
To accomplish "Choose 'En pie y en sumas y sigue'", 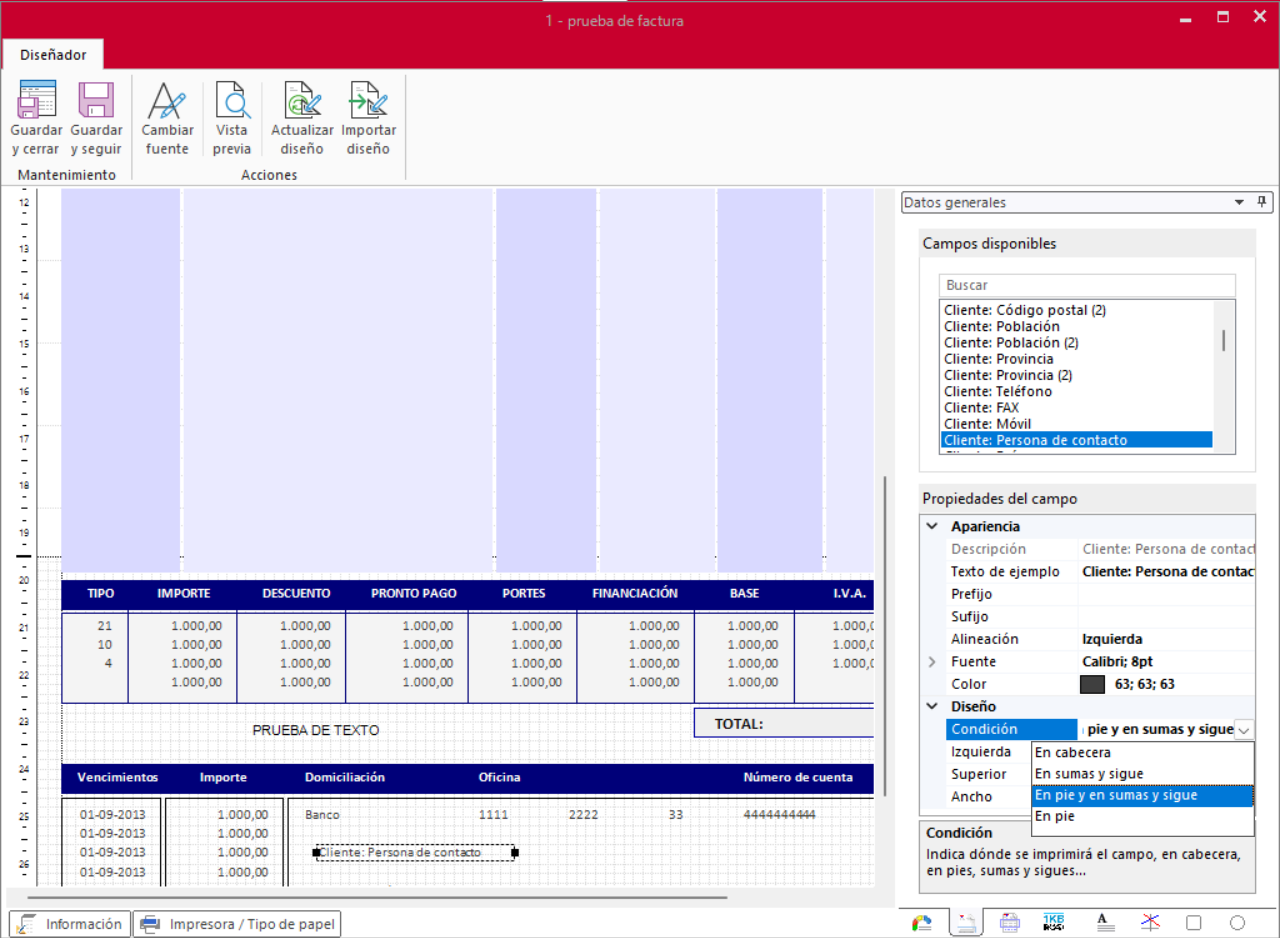I will pos(1142,796).
